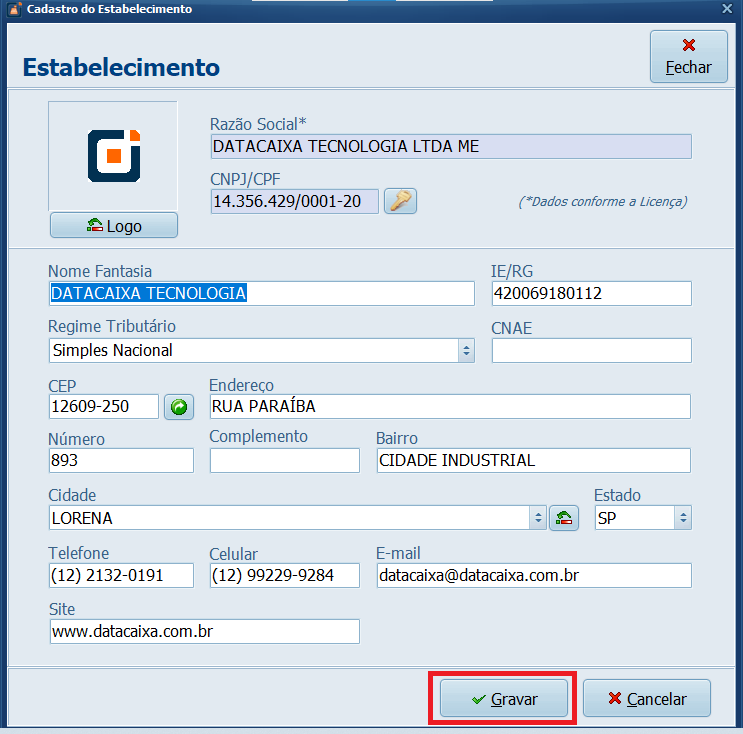Save the record with Gravar
743x734 pixels.
[504, 698]
